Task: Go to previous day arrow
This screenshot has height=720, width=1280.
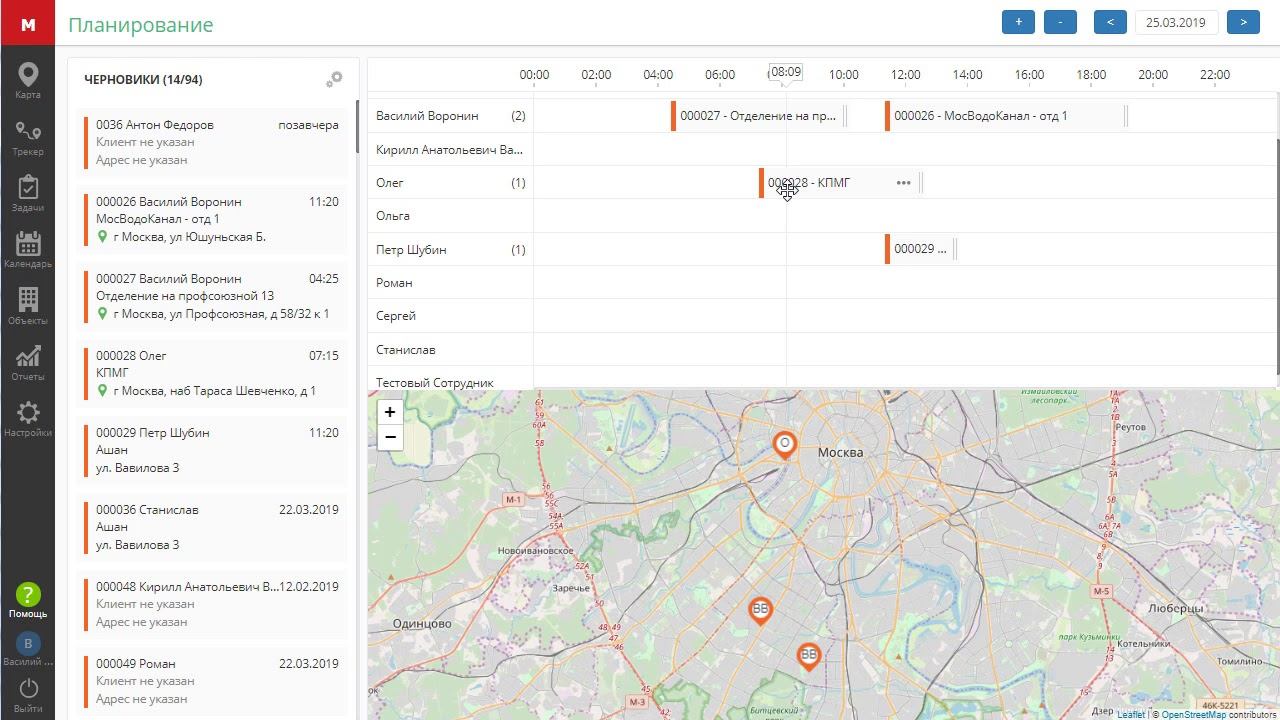Action: (1110, 22)
